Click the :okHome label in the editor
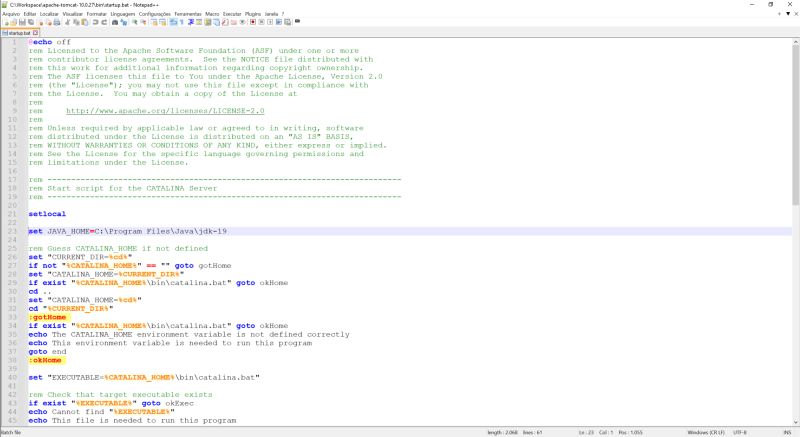800x437 pixels. click(45, 360)
